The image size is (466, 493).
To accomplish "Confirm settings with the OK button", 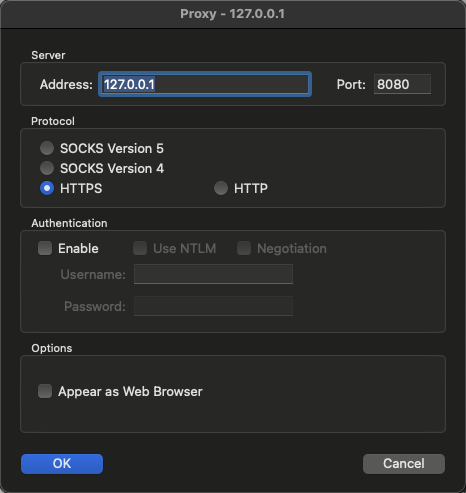I will coord(62,464).
